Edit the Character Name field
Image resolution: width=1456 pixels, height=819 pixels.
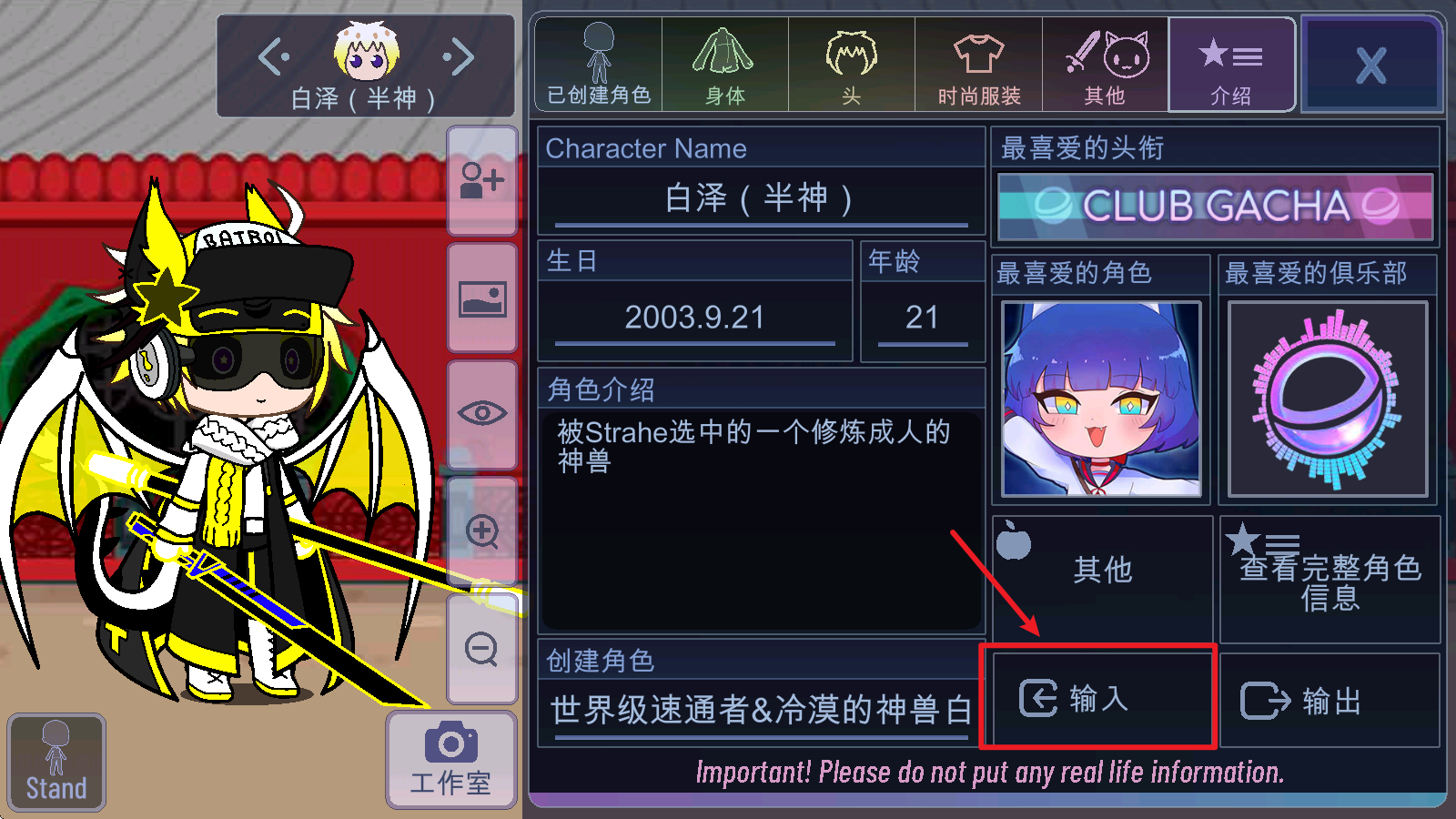(761, 198)
